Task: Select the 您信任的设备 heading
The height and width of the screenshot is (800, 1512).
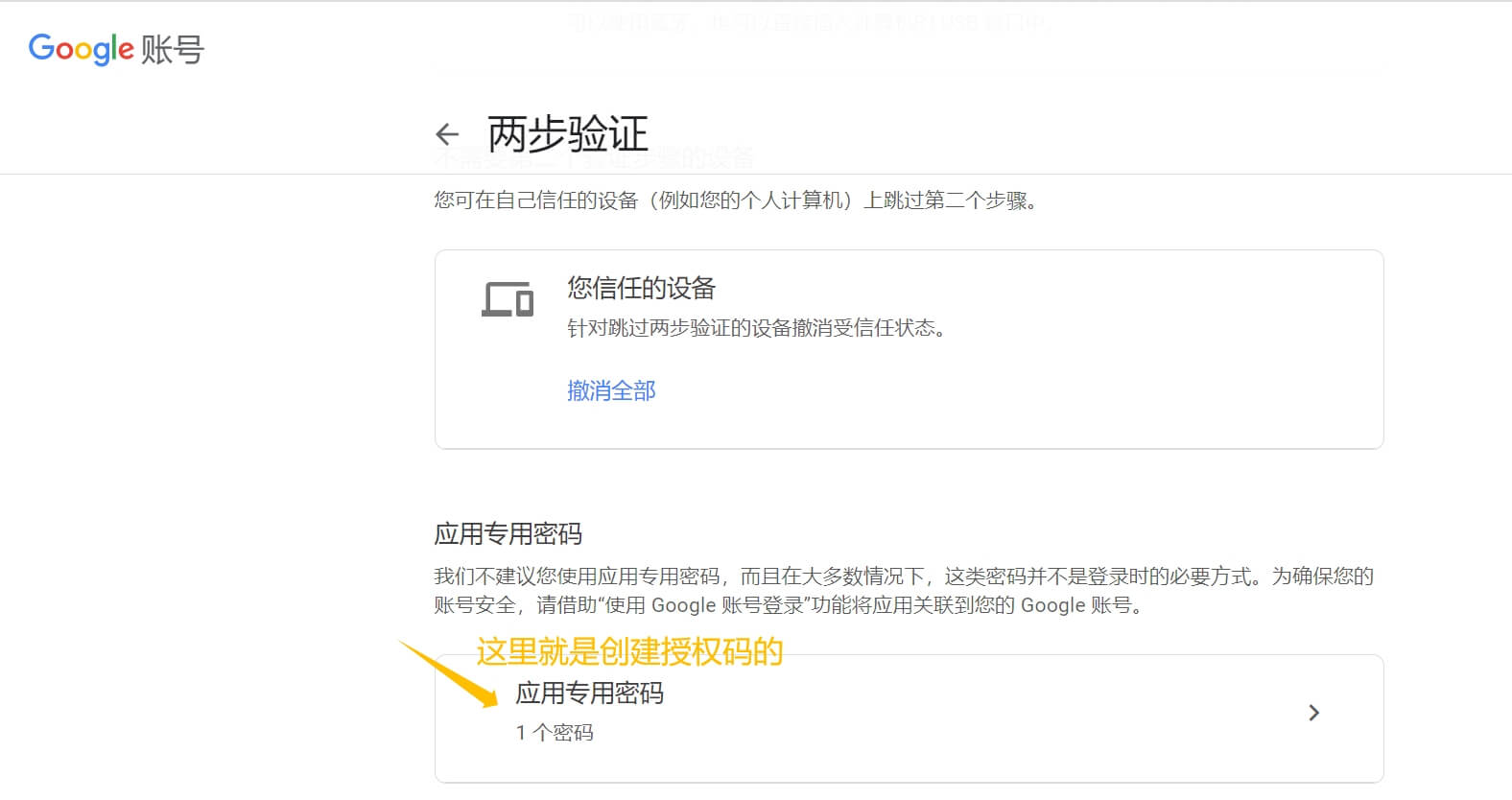Action: [642, 288]
